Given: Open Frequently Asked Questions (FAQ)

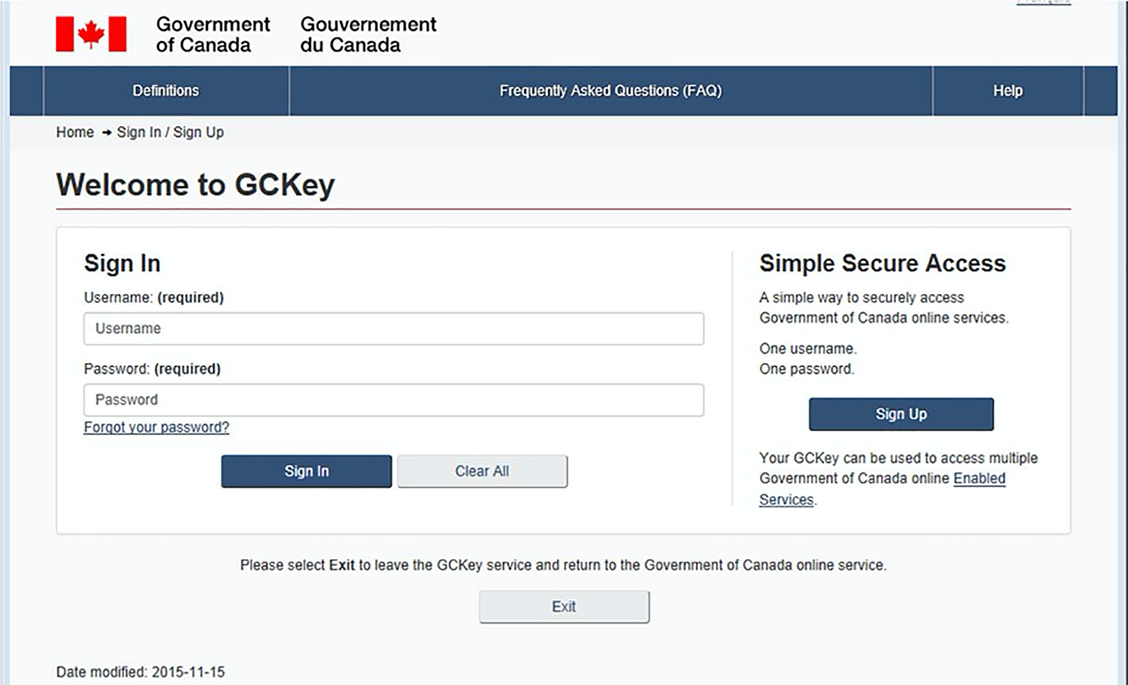Looking at the screenshot, I should tap(610, 91).
